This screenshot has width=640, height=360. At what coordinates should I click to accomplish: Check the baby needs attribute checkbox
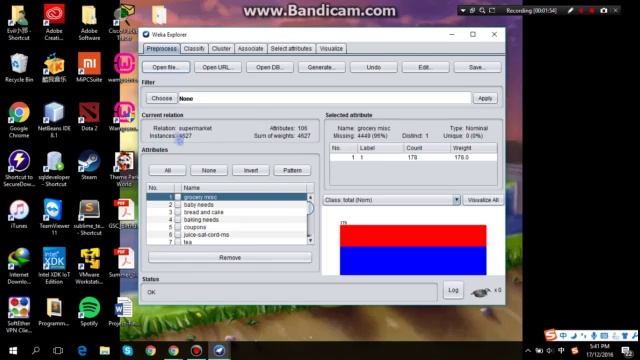pyautogui.click(x=178, y=204)
